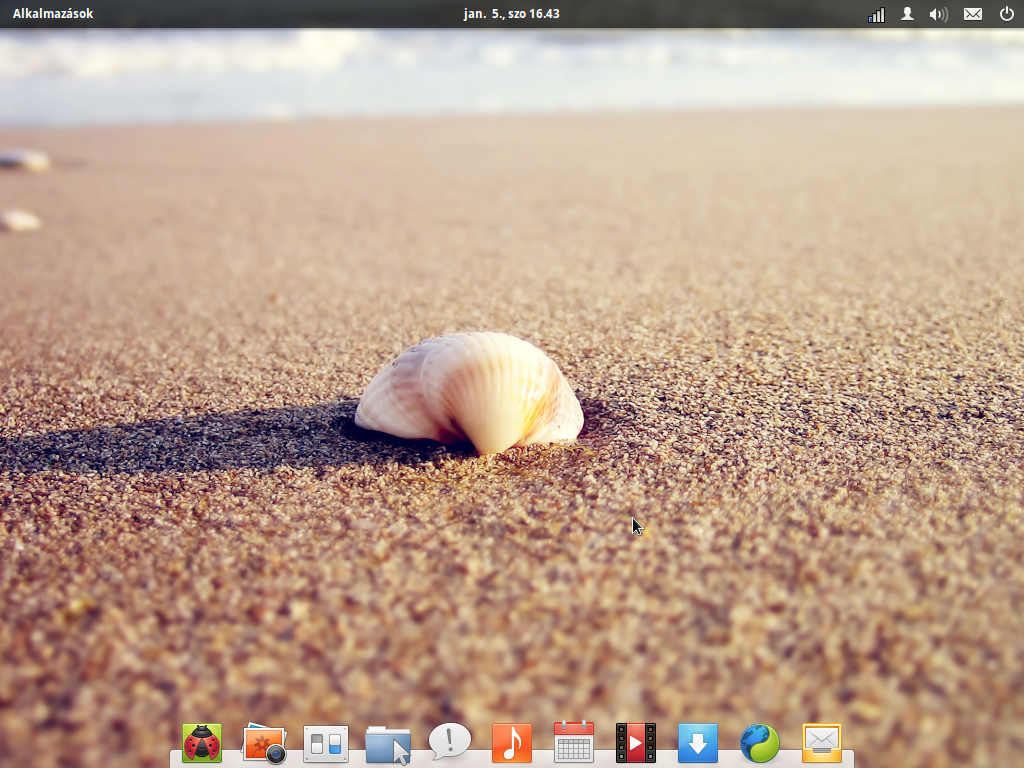Launch the photo manager from the dock
Viewport: 1024px width, 768px height.
tap(264, 744)
